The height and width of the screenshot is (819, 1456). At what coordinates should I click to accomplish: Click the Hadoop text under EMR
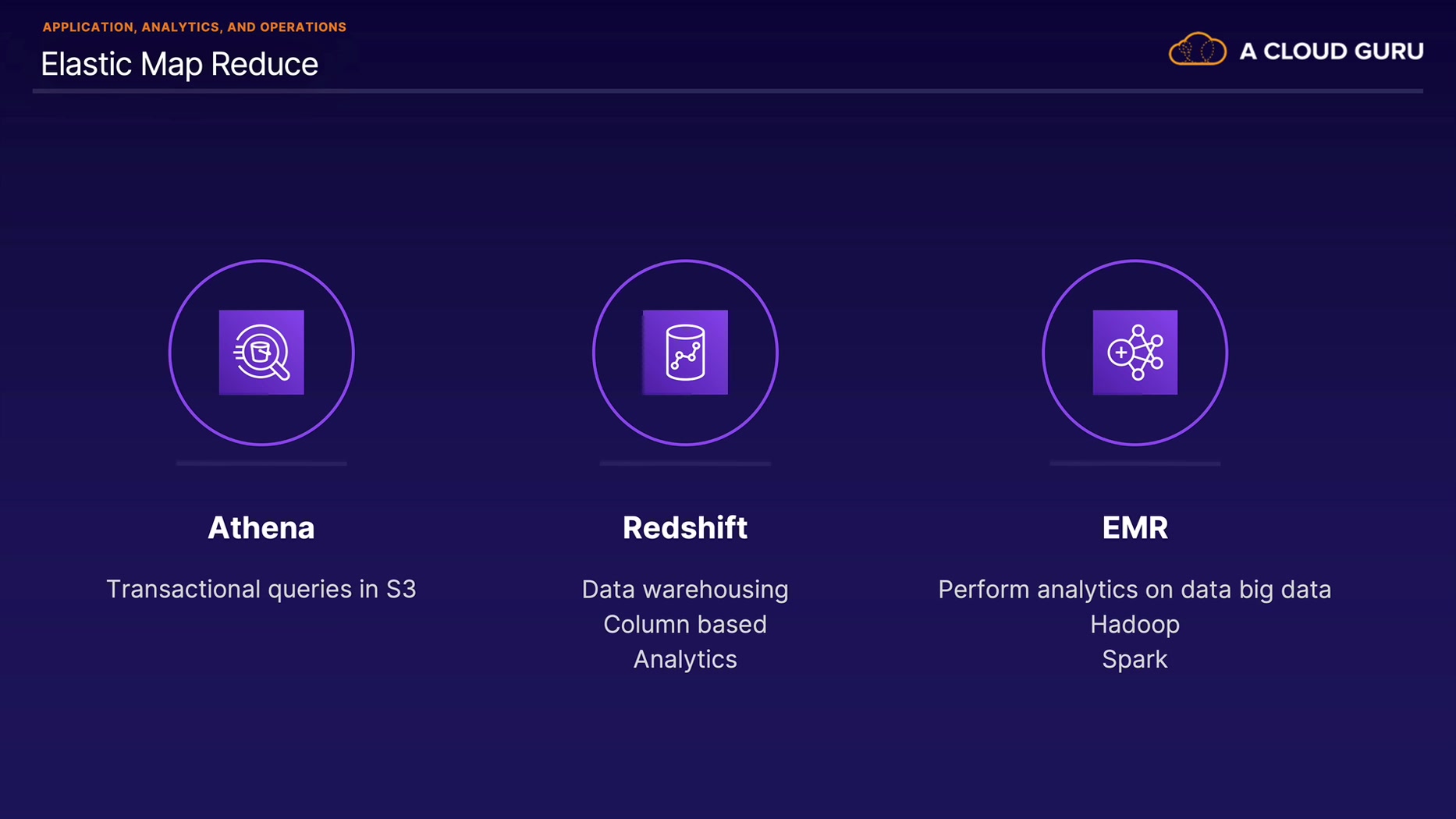pos(1135,625)
